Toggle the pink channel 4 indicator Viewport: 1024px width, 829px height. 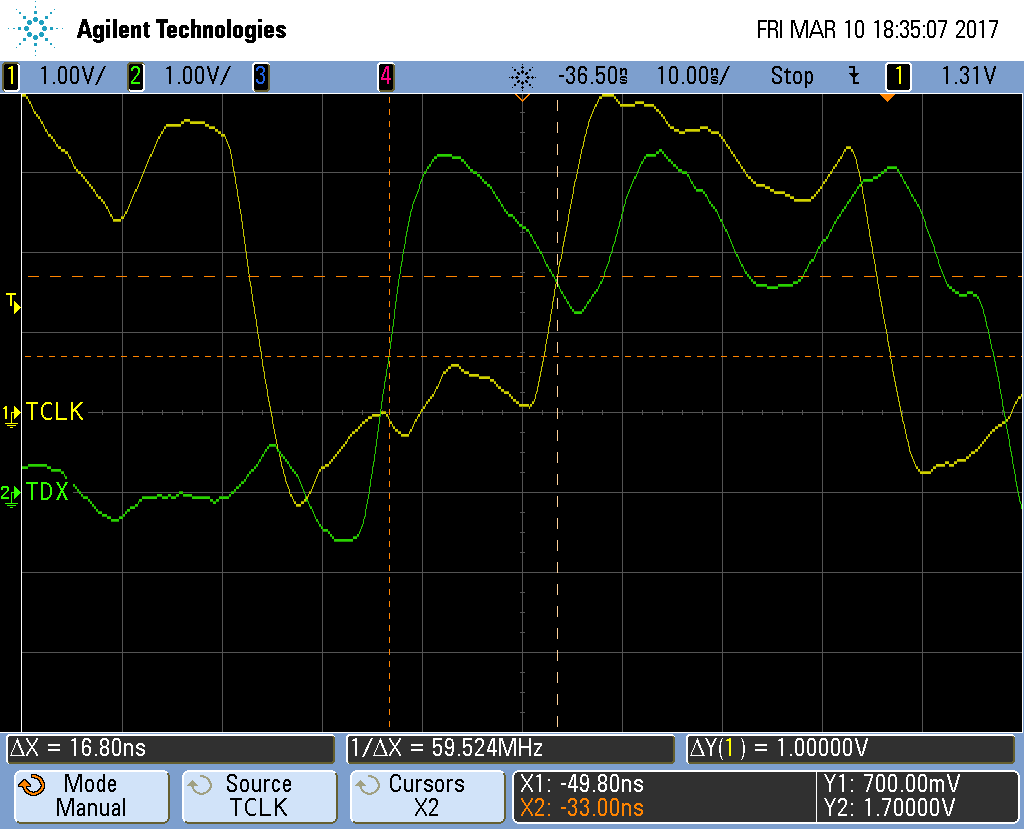pos(385,76)
